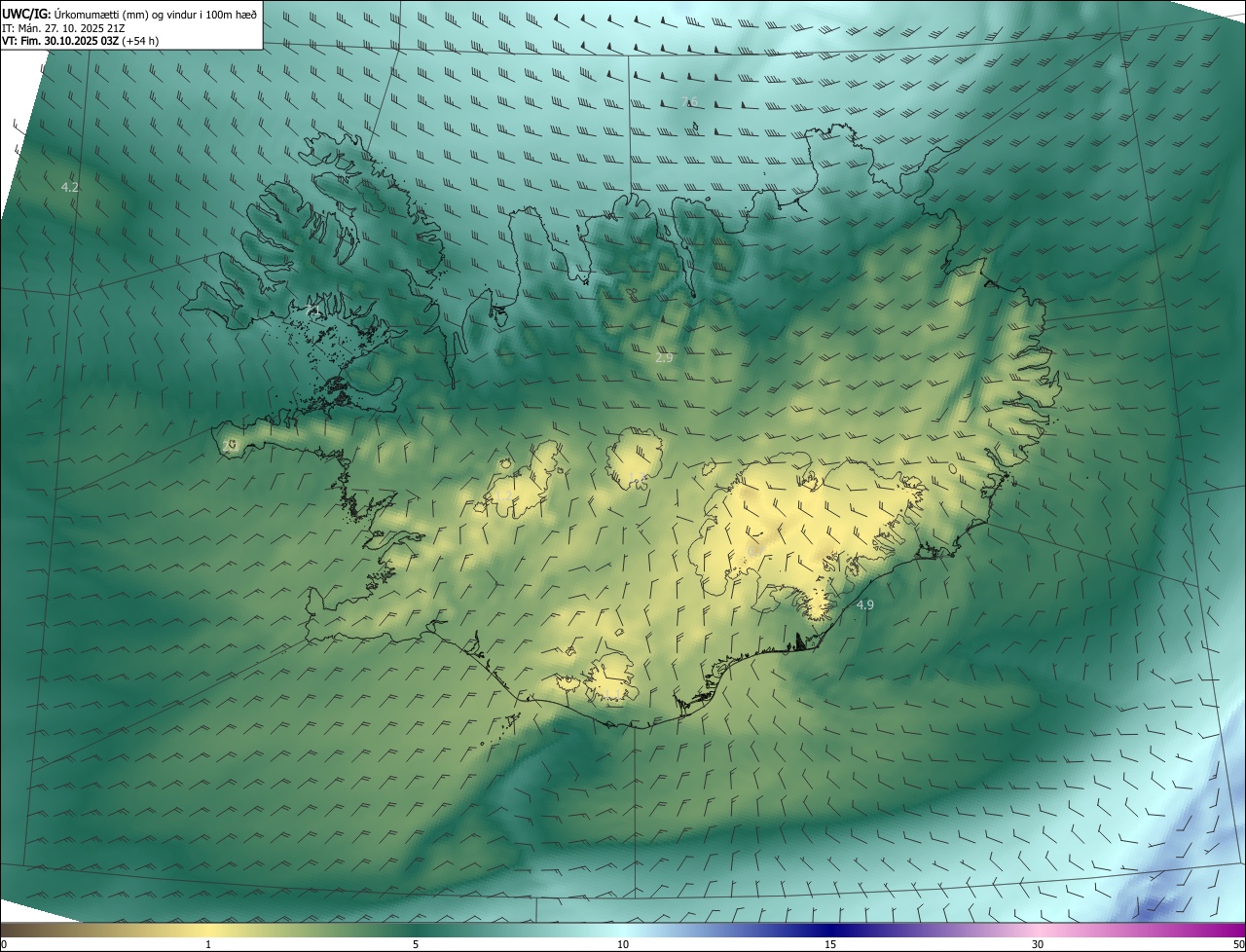Screen dimensions: 1246x952
Task: Click the 'VT: Fim. 30.10.2025 03Z (+54 h)' valid time line
Action: pos(81,41)
